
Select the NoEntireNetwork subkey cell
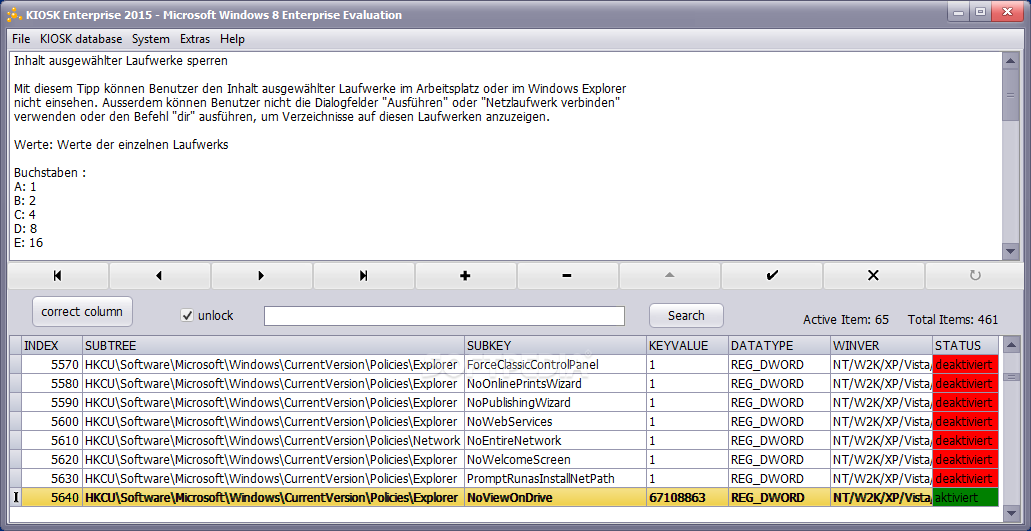coord(555,440)
